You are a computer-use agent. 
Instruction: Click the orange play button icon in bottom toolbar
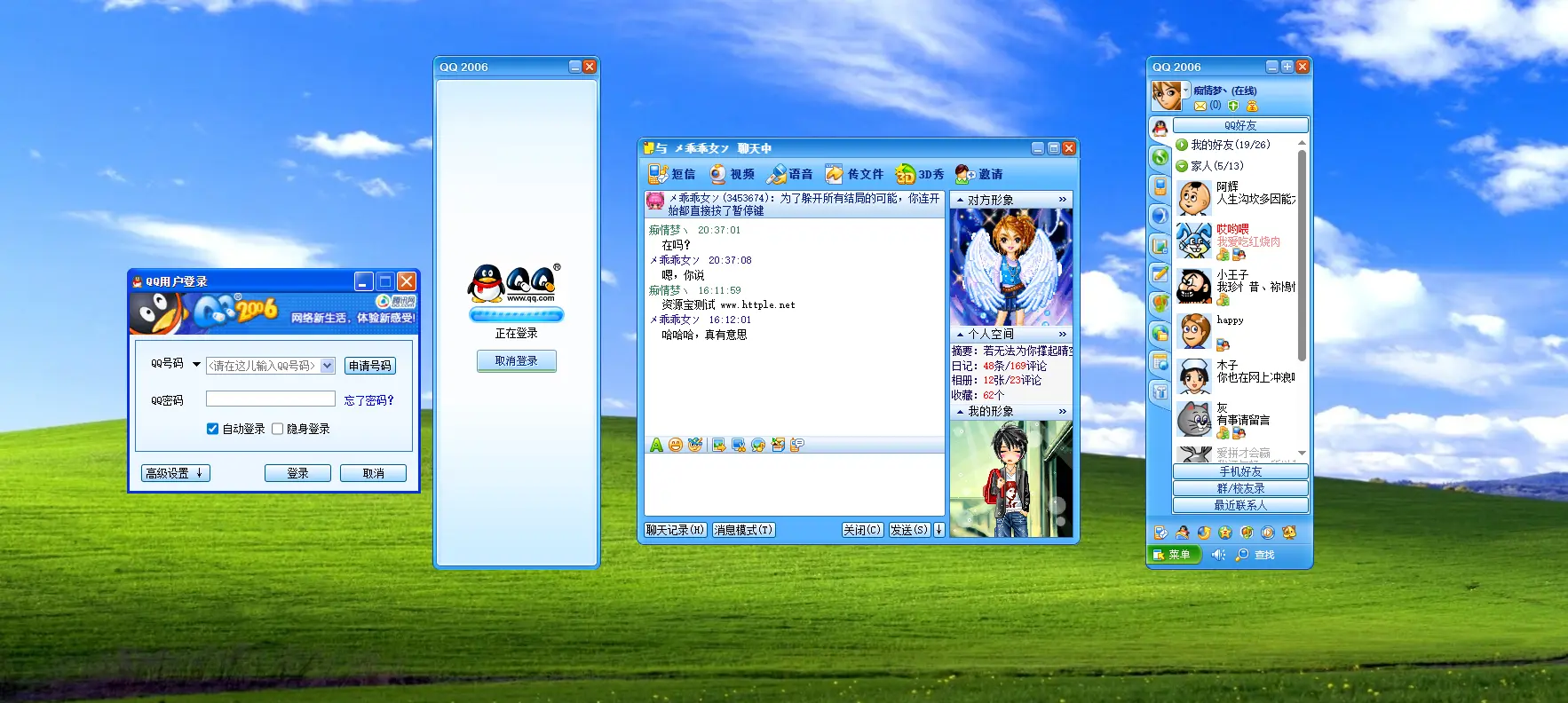click(x=1267, y=533)
